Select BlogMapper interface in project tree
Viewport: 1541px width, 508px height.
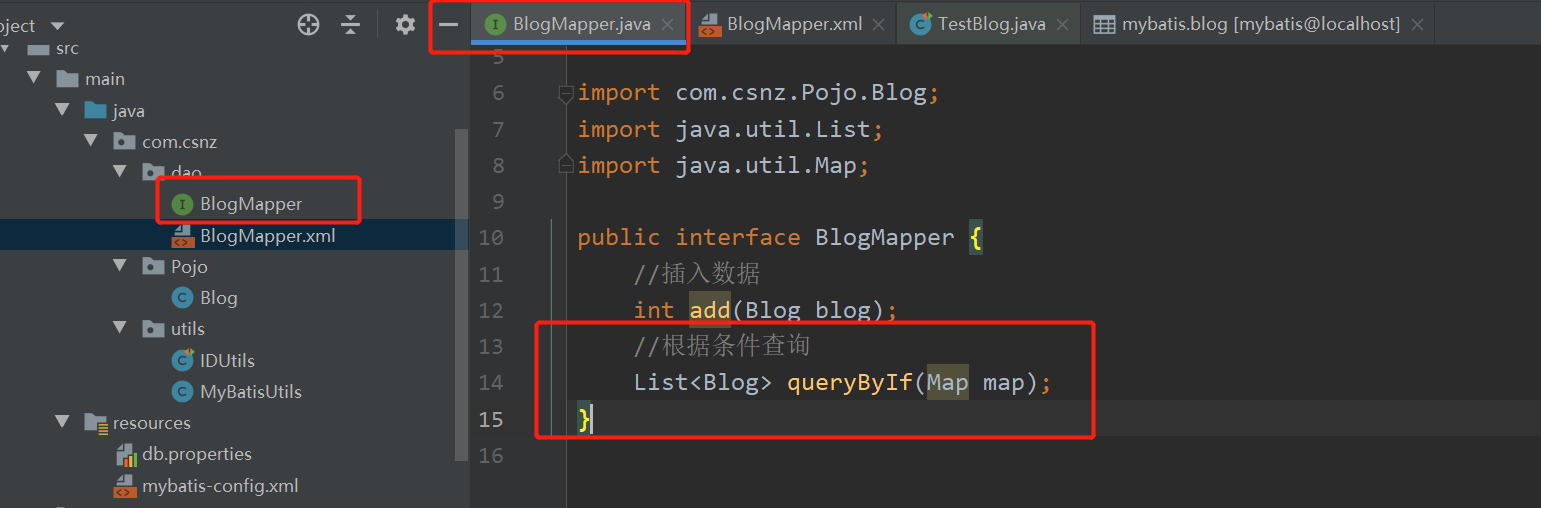tap(251, 204)
